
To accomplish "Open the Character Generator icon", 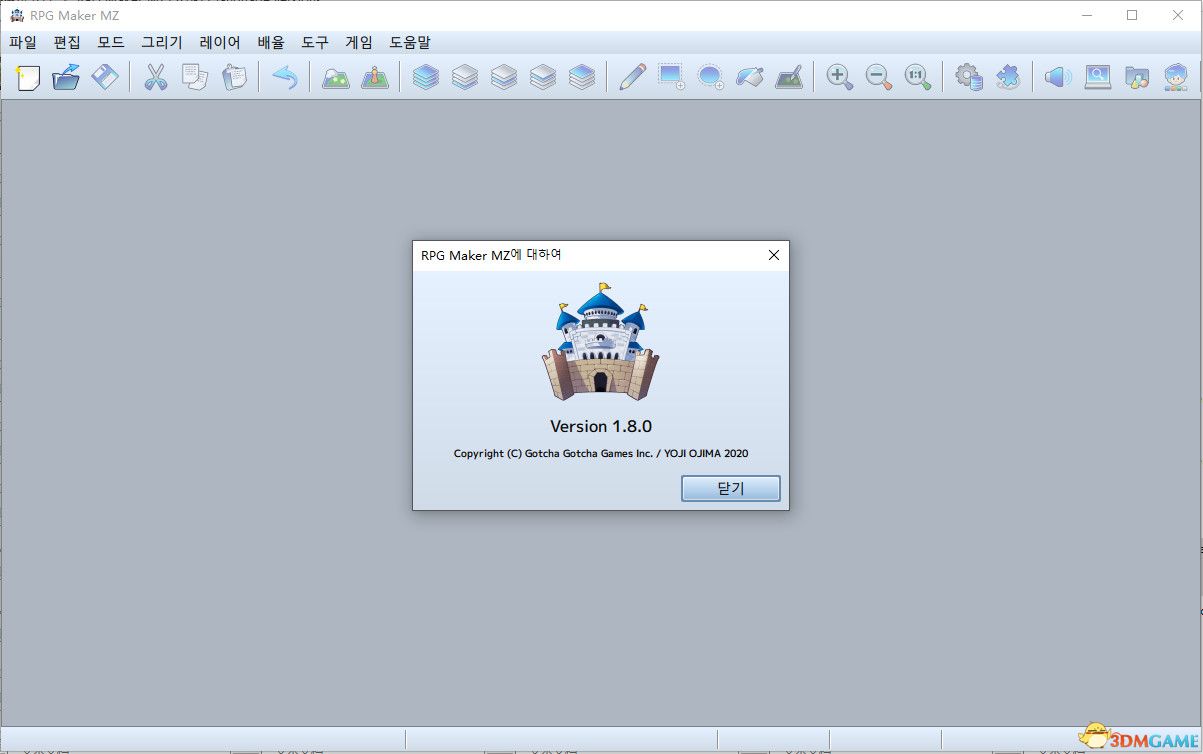I will point(1175,77).
